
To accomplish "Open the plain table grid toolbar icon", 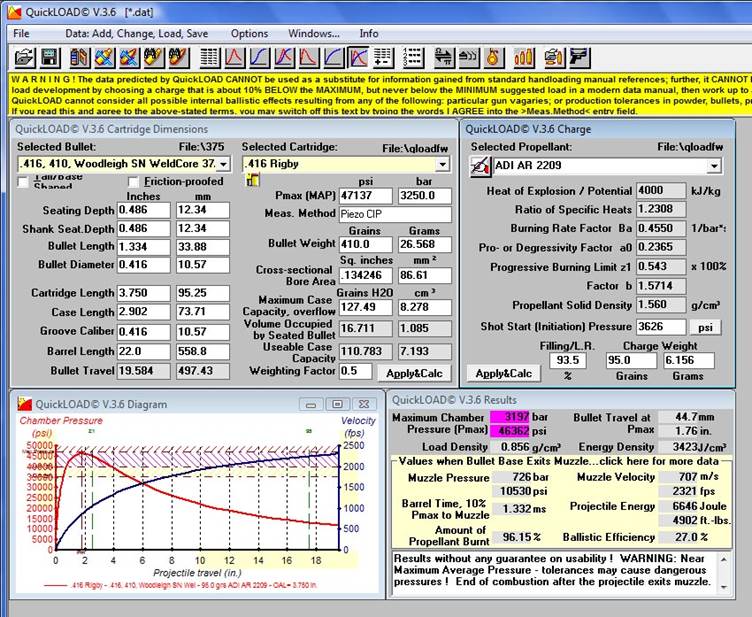I will (x=210, y=58).
